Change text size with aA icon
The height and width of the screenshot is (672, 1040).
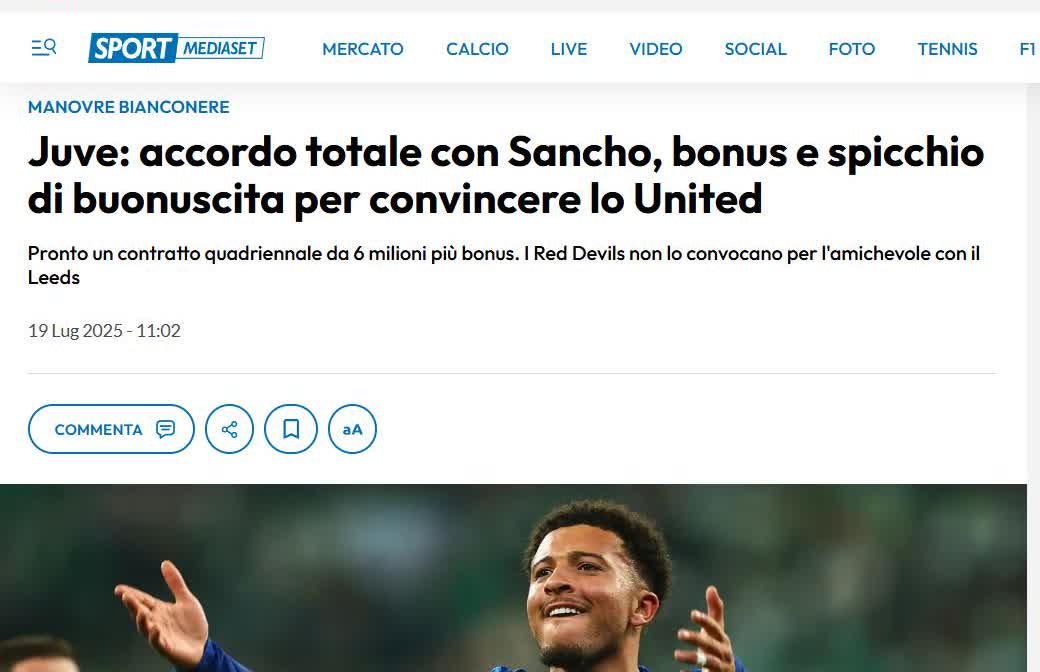pyautogui.click(x=352, y=429)
